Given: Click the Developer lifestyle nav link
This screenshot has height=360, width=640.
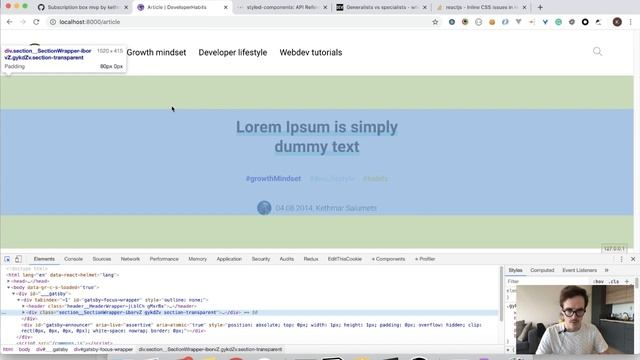Looking at the screenshot, I should coord(233,53).
